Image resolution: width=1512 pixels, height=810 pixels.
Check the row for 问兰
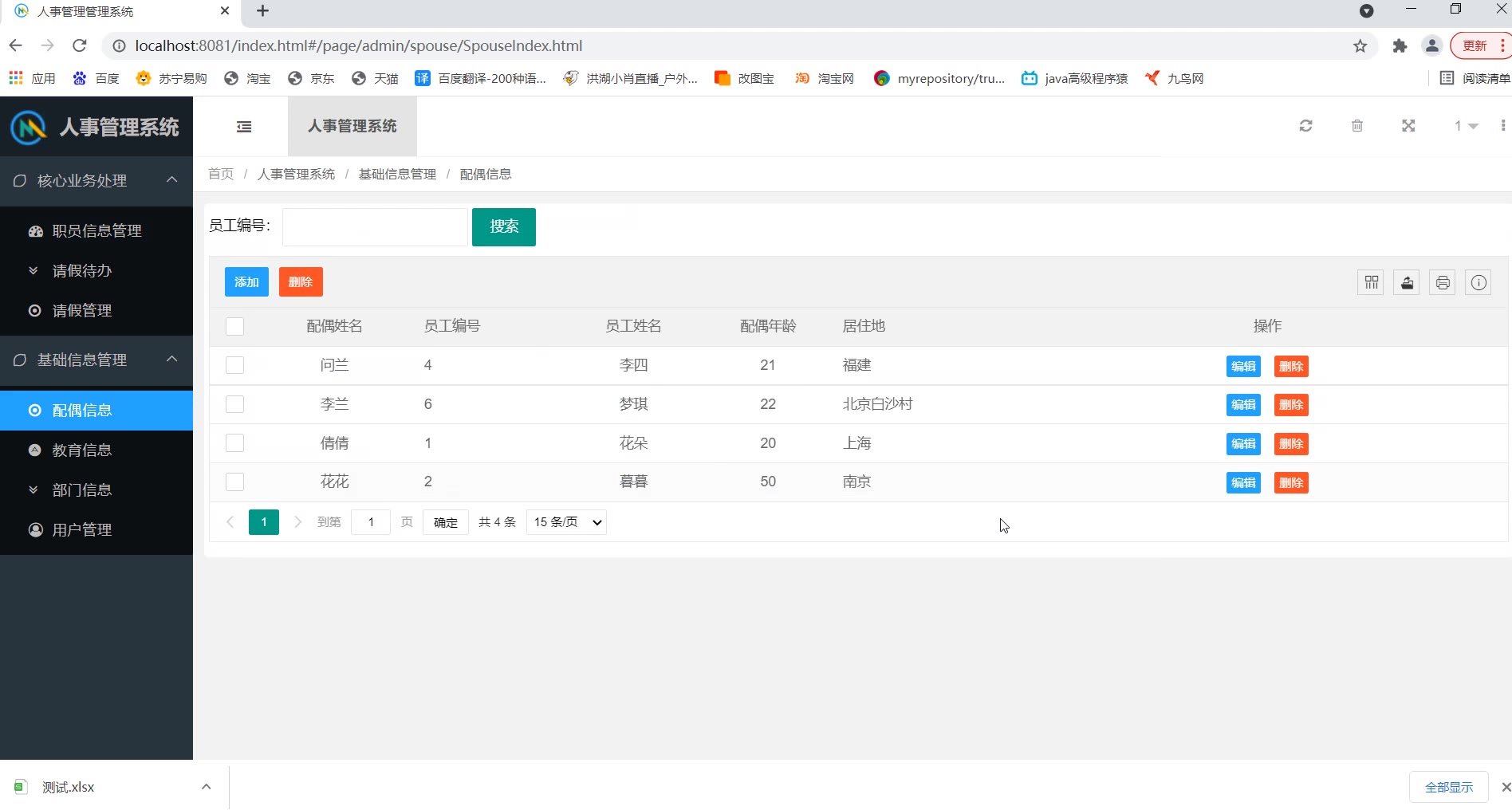tap(234, 365)
